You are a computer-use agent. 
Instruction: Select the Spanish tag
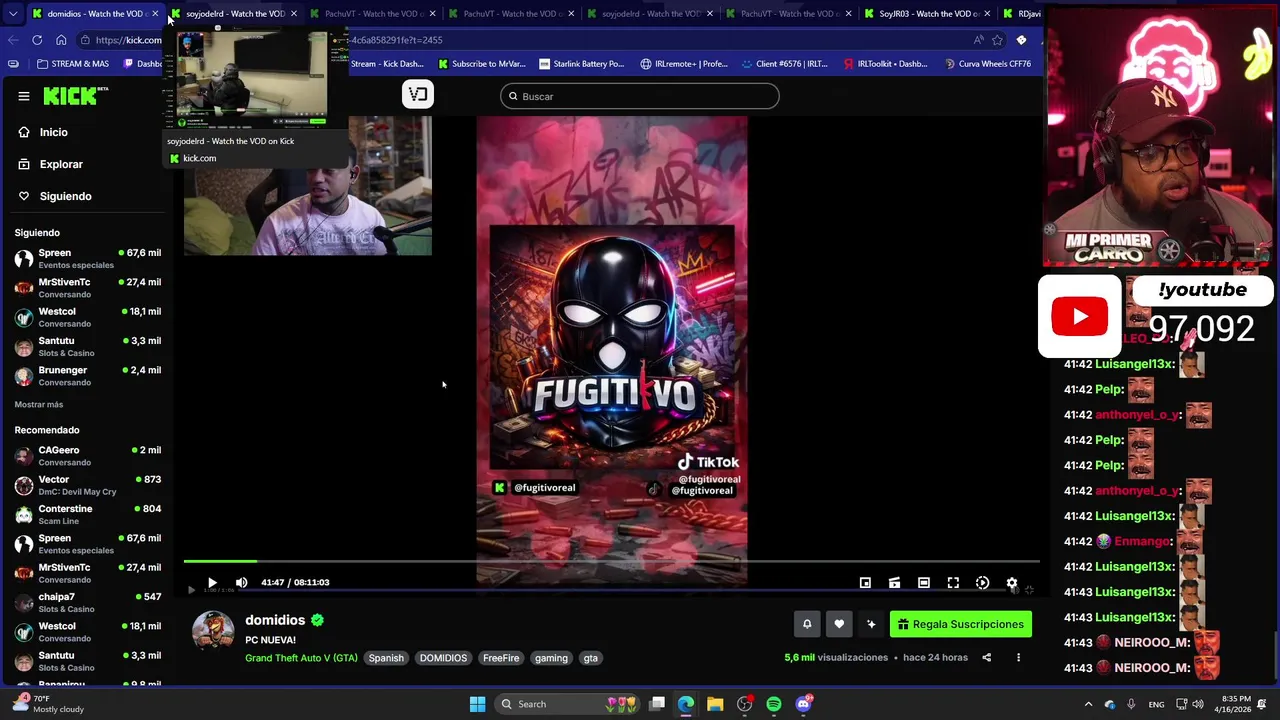(386, 658)
